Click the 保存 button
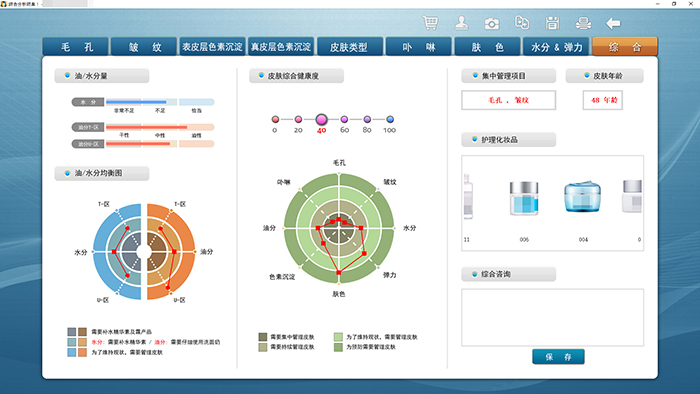Image resolution: width=700 pixels, height=394 pixels. [x=558, y=357]
